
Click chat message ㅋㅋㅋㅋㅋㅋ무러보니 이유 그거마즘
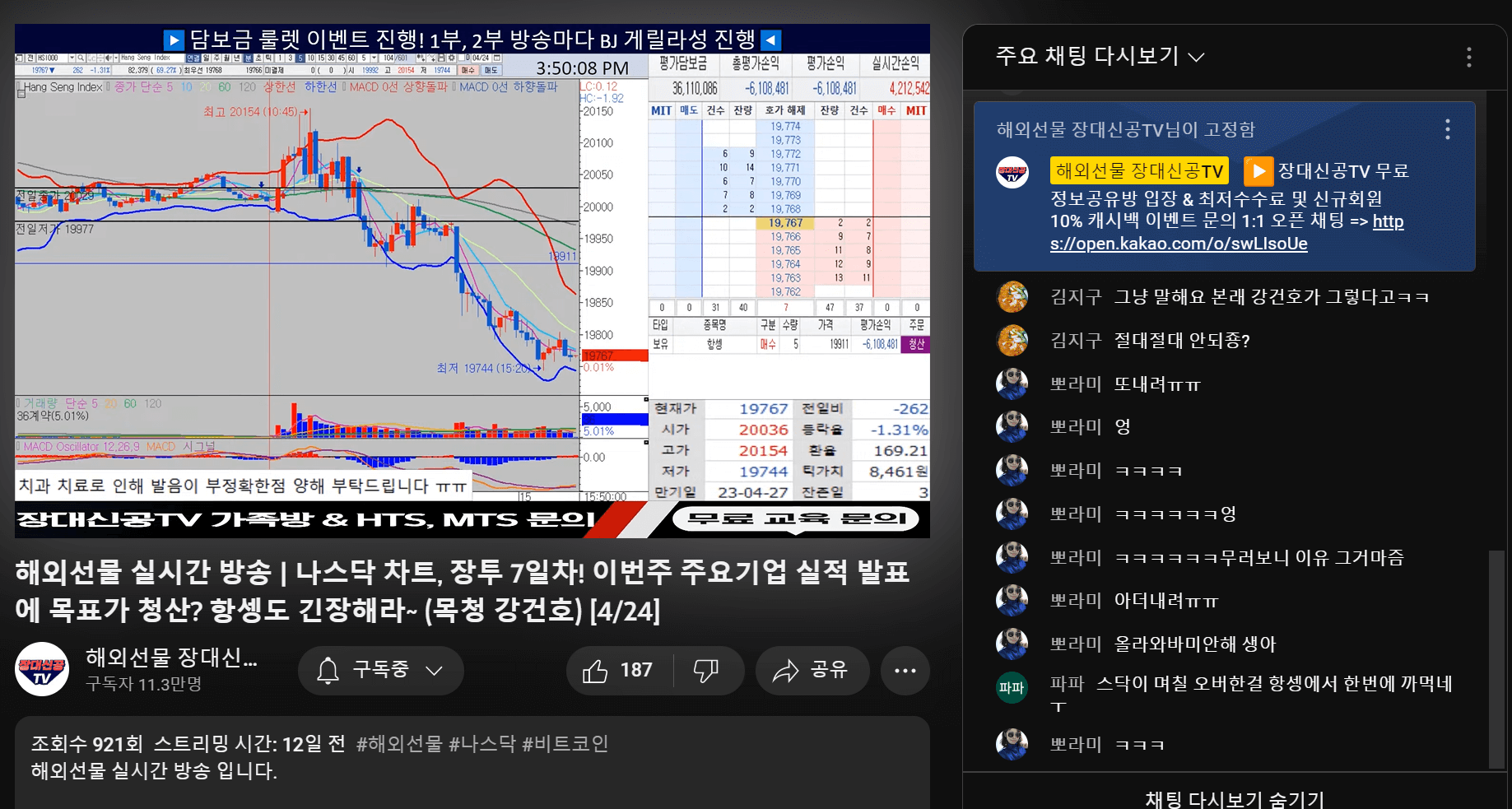click(x=1259, y=557)
